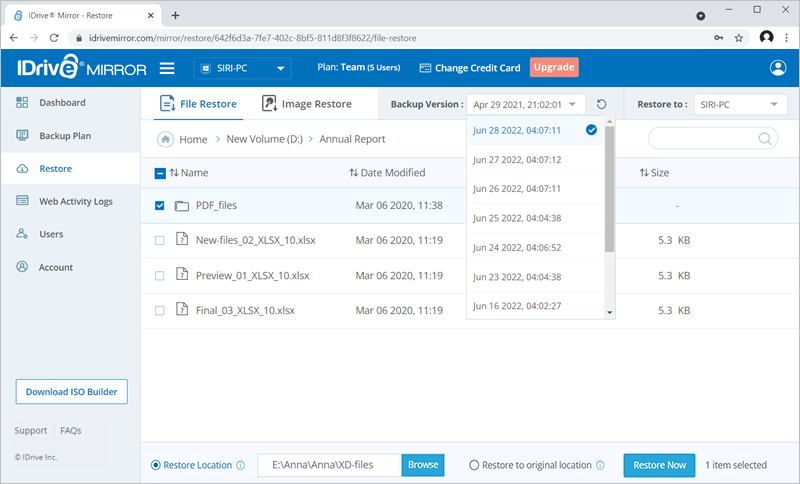Click the search magnifier icon
The width and height of the screenshot is (800, 484).
click(x=765, y=139)
